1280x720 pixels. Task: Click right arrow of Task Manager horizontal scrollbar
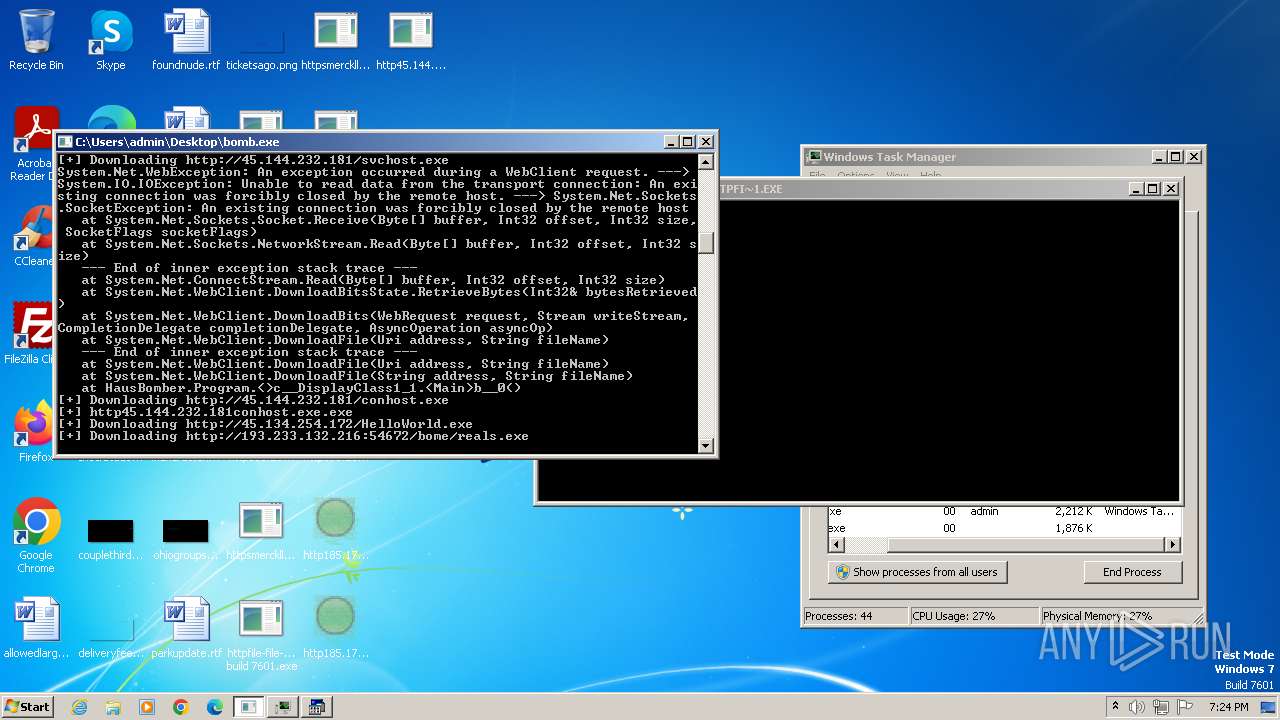[x=1172, y=545]
